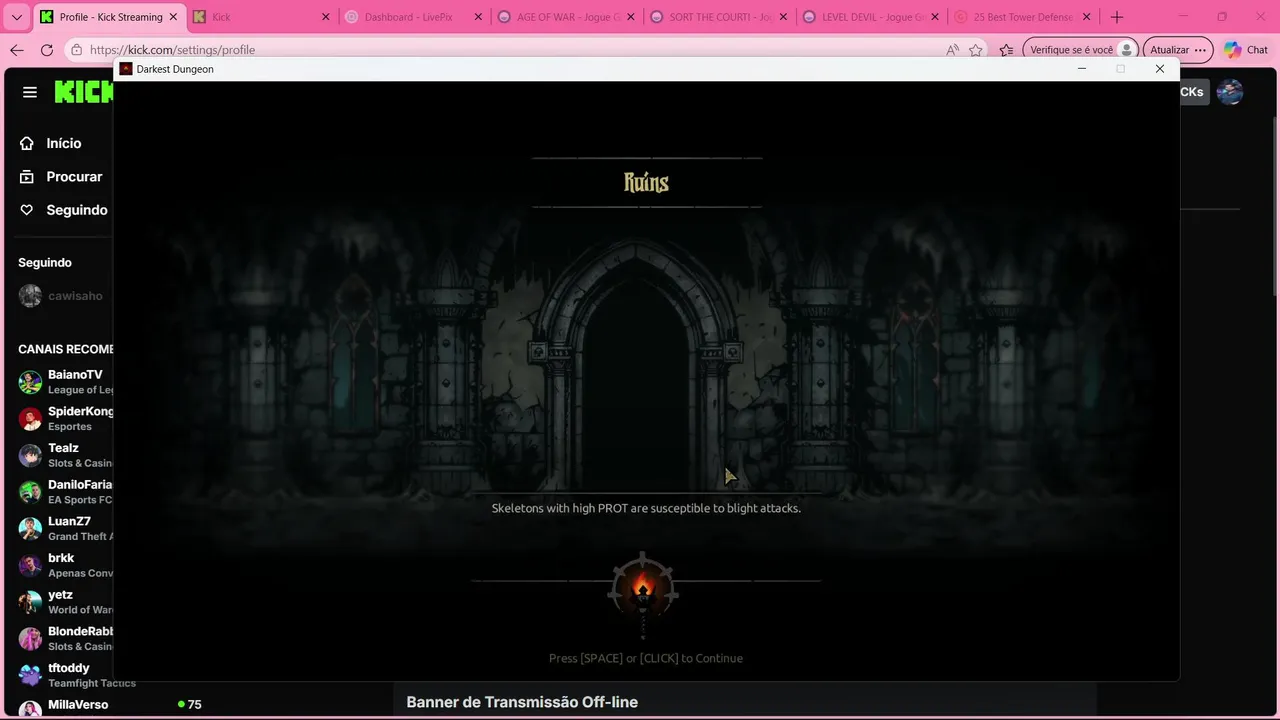1280x720 pixels.
Task: Close the Dashboard - LivePix tab
Action: tap(478, 17)
